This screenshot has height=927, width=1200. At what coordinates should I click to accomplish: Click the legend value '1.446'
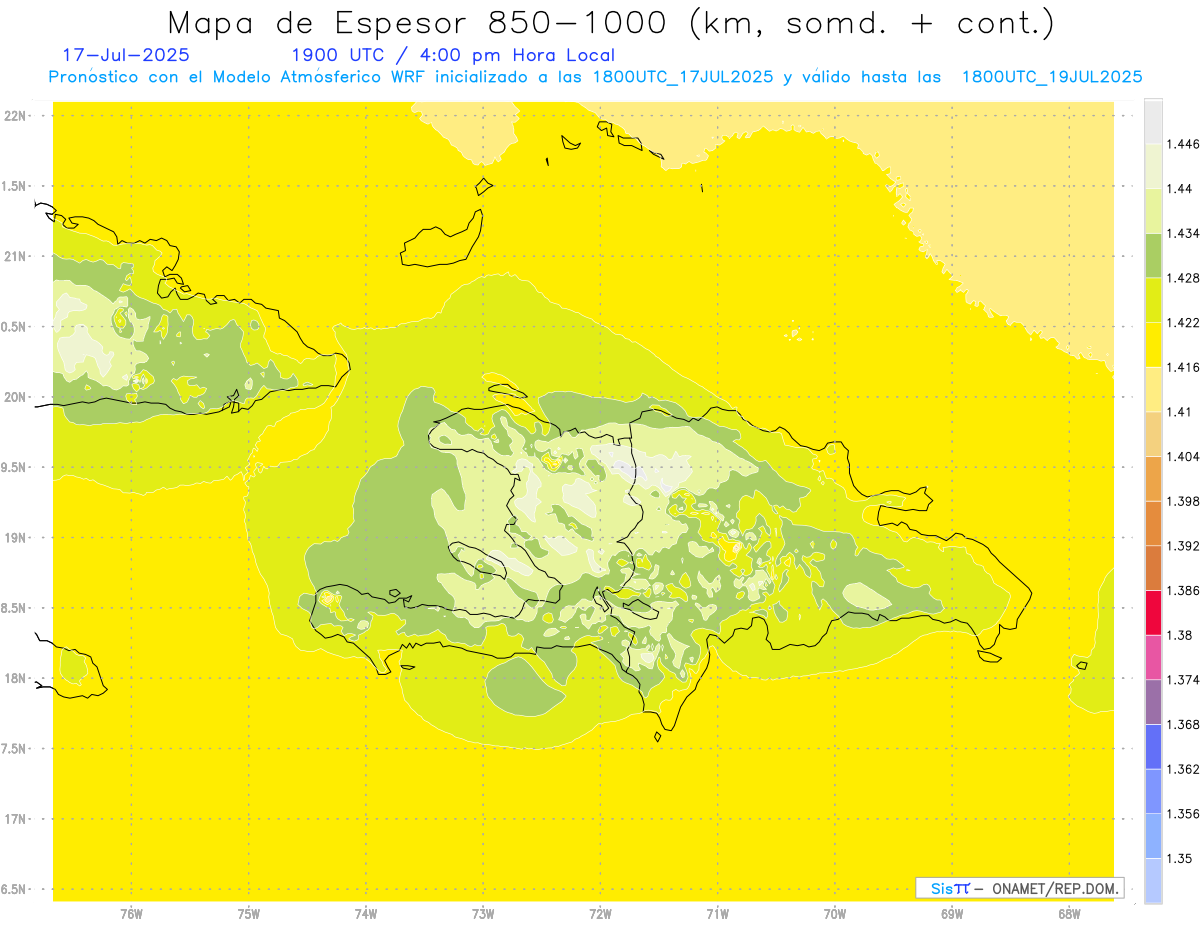point(1181,144)
